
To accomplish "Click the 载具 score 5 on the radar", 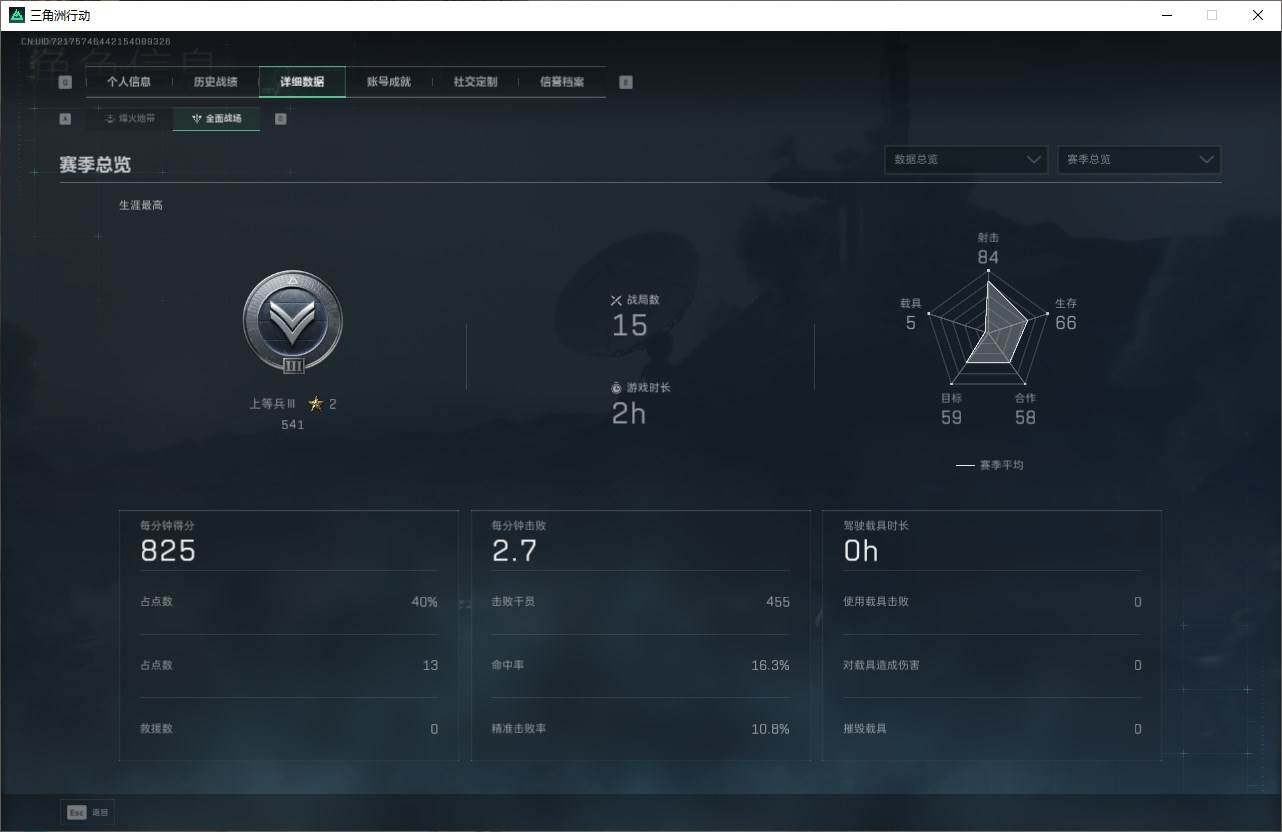I will coord(911,323).
